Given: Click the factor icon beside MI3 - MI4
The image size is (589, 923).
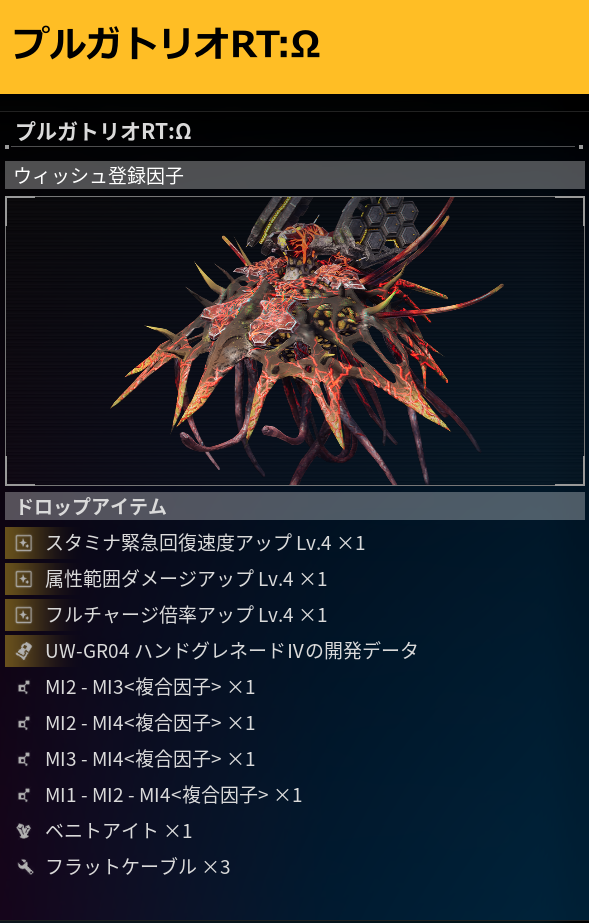Looking at the screenshot, I should point(24,759).
